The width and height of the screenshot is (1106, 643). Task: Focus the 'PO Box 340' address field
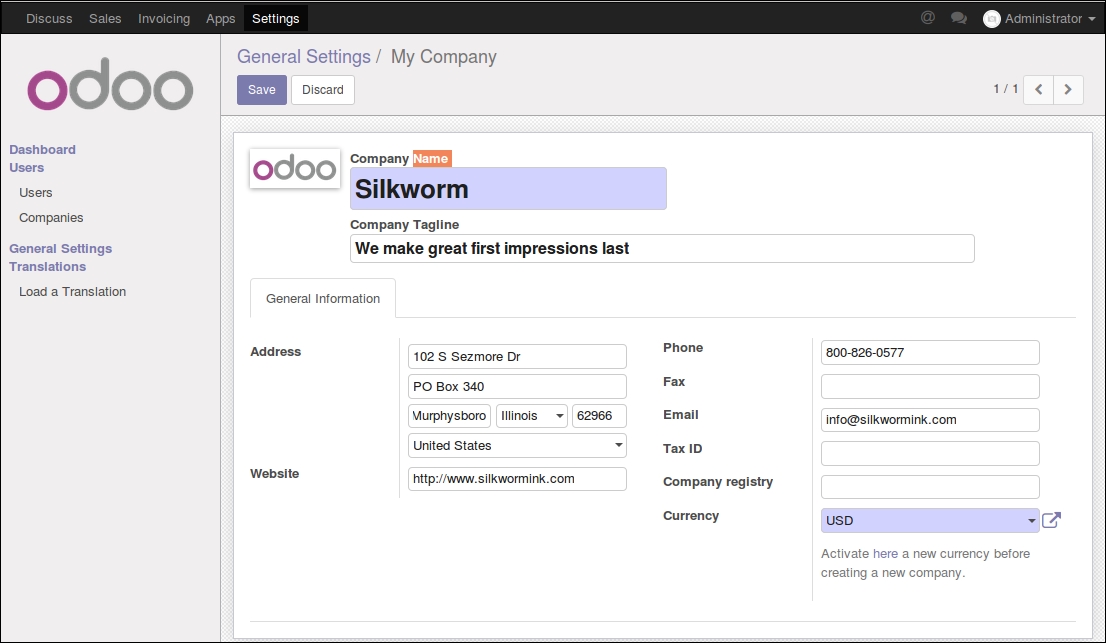[x=517, y=386]
